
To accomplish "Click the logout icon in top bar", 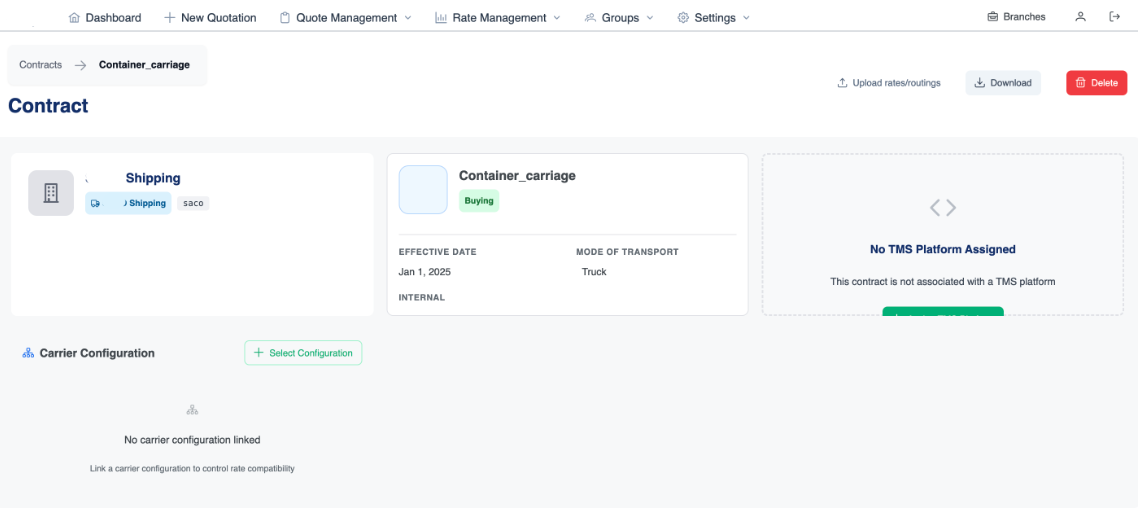I will (1114, 17).
